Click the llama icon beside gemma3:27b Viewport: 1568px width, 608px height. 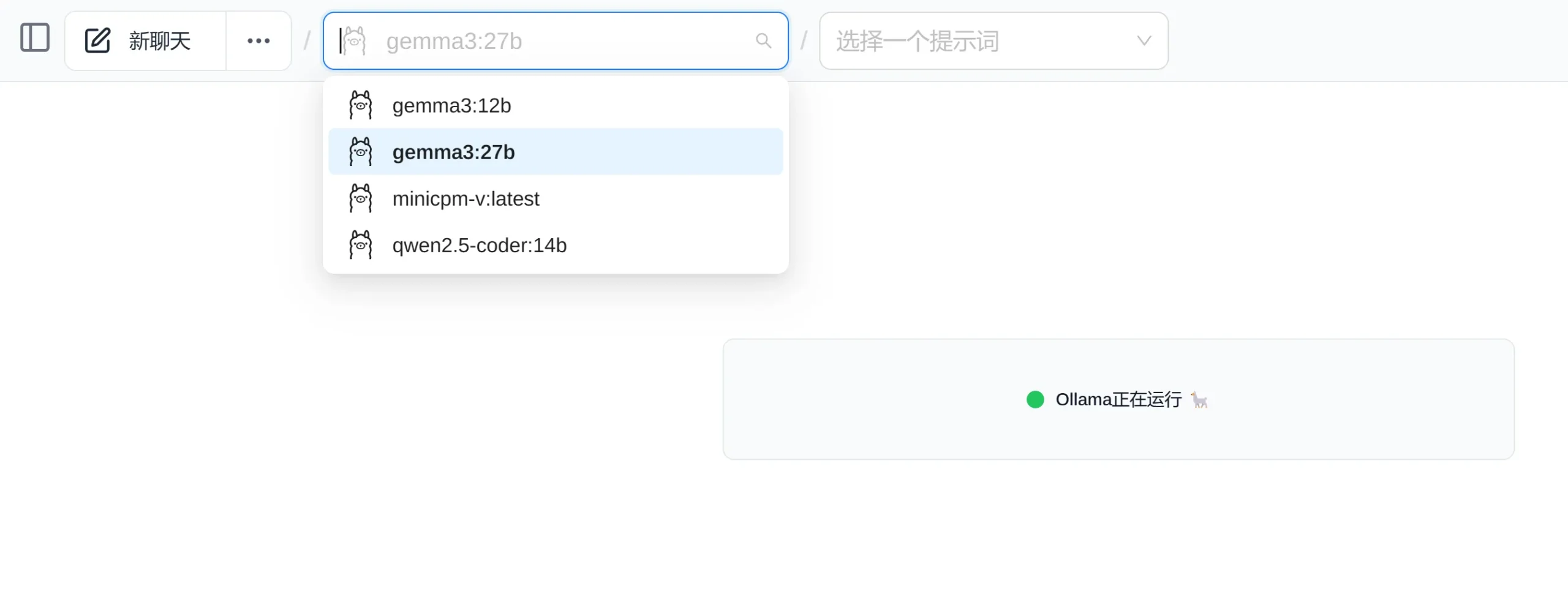click(x=361, y=151)
